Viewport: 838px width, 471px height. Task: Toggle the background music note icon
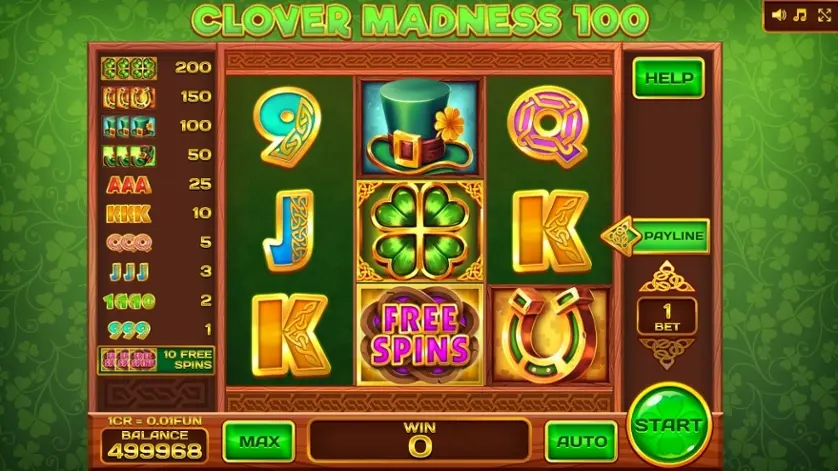point(800,15)
